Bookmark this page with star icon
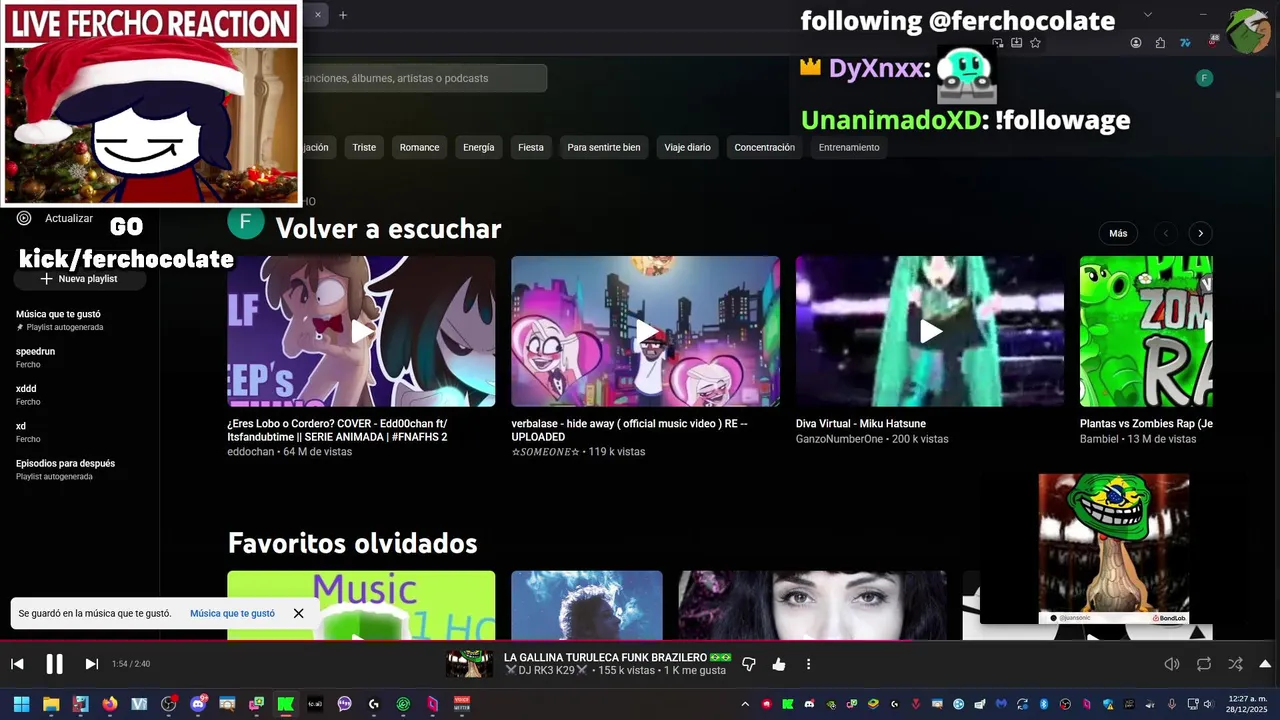Image resolution: width=1280 pixels, height=720 pixels. [x=1035, y=43]
